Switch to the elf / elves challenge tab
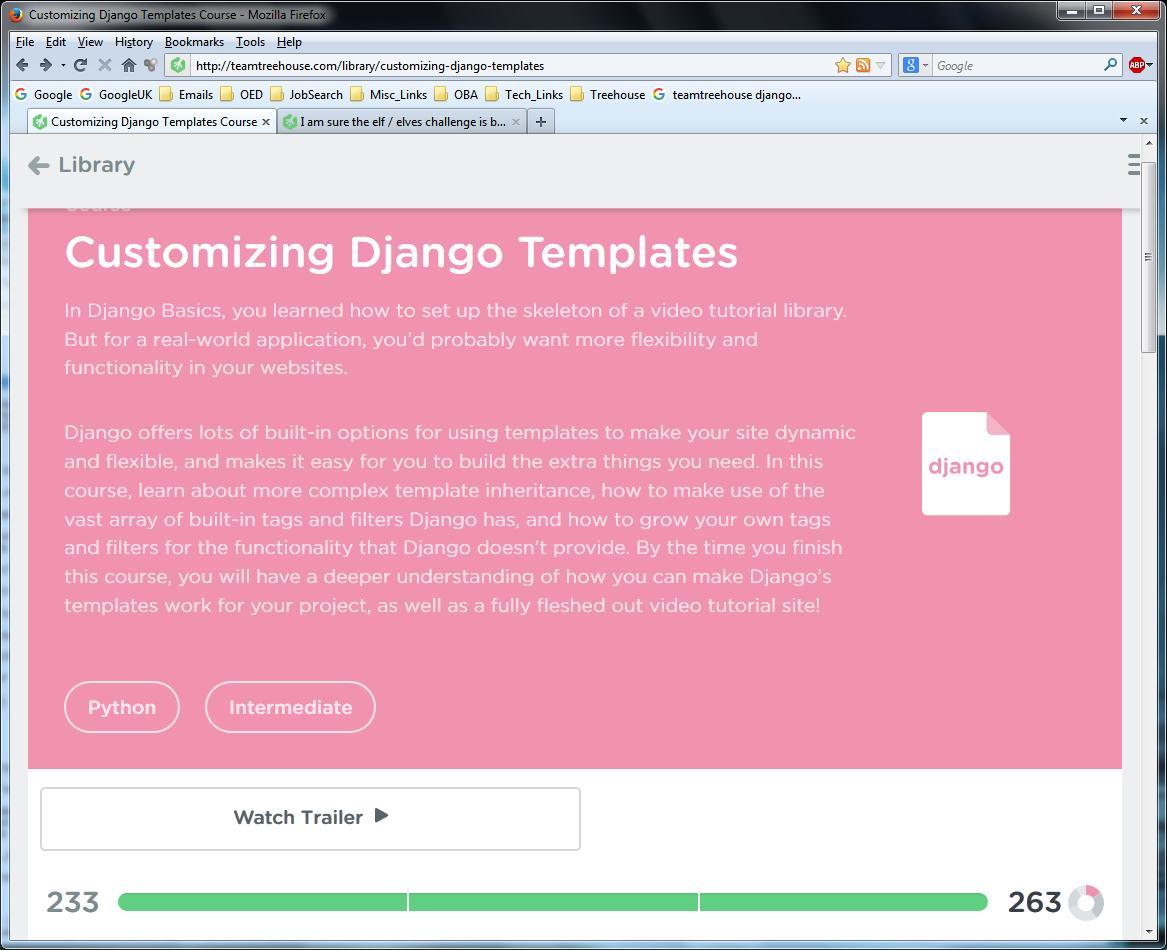Image resolution: width=1167 pixels, height=950 pixels. [402, 121]
